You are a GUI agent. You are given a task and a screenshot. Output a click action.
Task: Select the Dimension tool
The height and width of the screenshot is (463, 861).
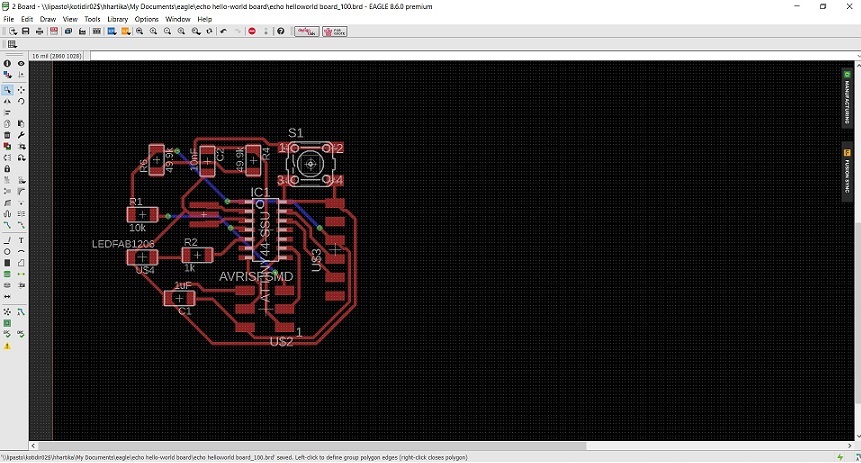pos(7,297)
